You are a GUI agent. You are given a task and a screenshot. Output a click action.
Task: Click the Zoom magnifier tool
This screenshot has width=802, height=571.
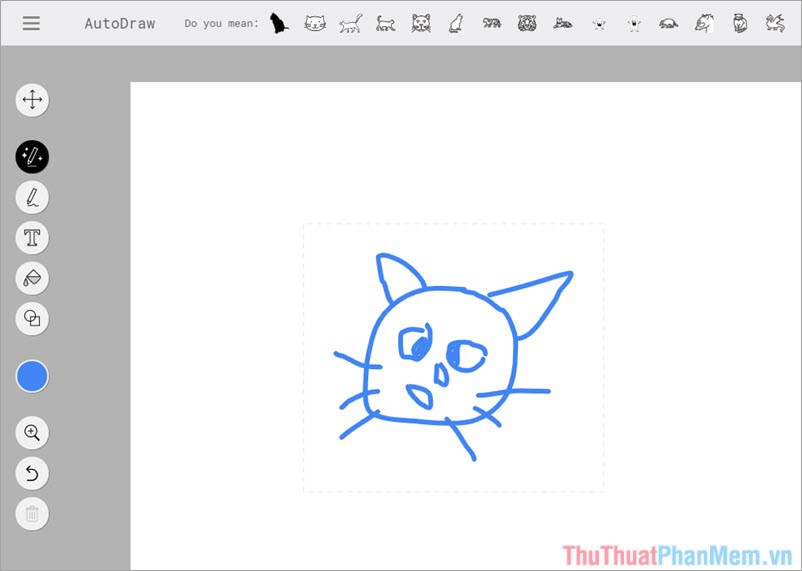pos(32,433)
